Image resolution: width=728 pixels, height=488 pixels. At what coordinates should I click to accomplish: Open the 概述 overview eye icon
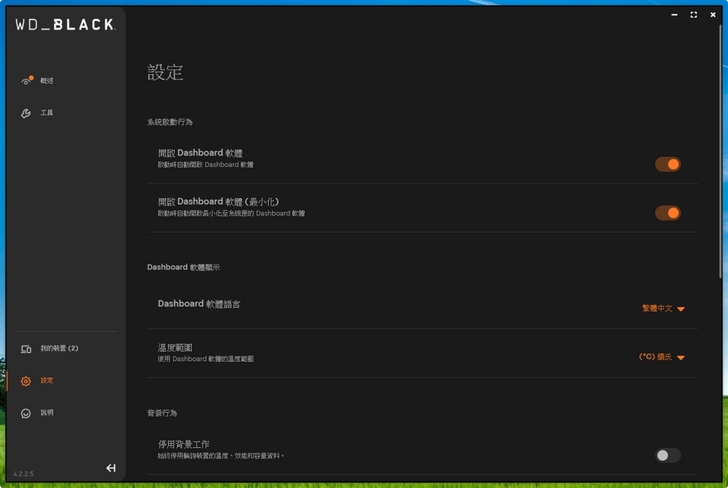tap(26, 81)
